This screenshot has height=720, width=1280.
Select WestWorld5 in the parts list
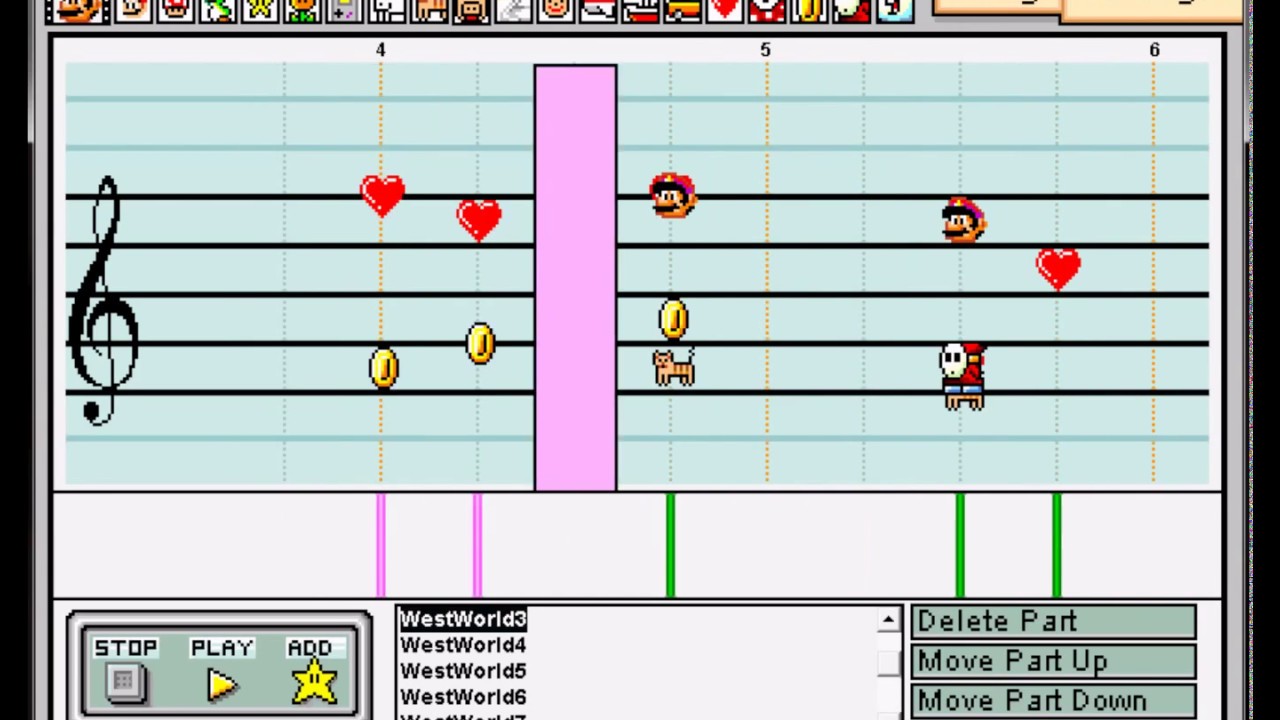click(462, 671)
